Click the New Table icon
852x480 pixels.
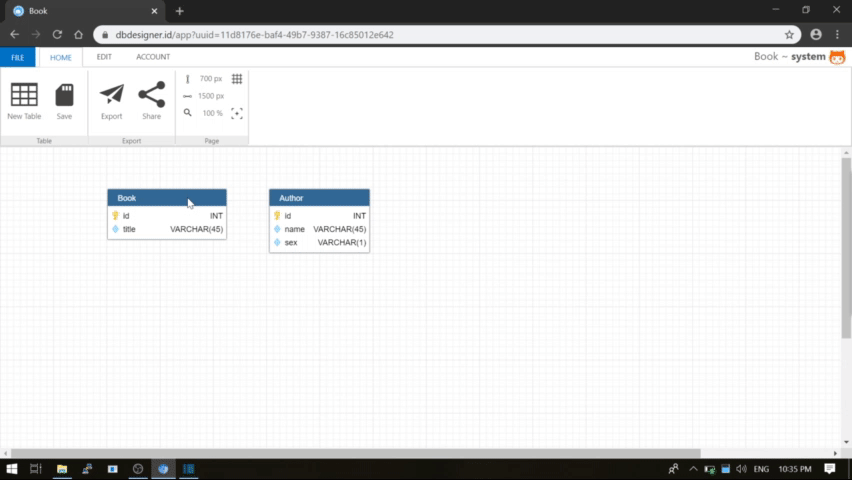pos(24,96)
